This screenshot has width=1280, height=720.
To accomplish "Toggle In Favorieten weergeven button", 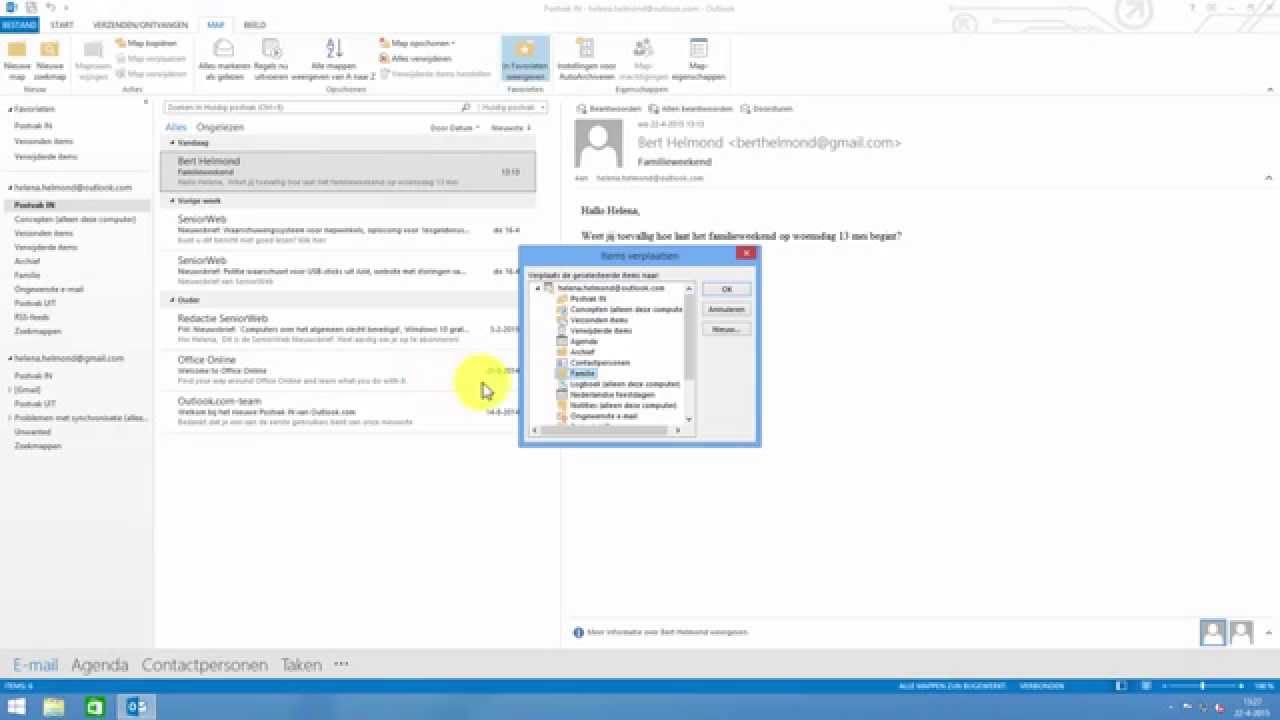I will [525, 60].
